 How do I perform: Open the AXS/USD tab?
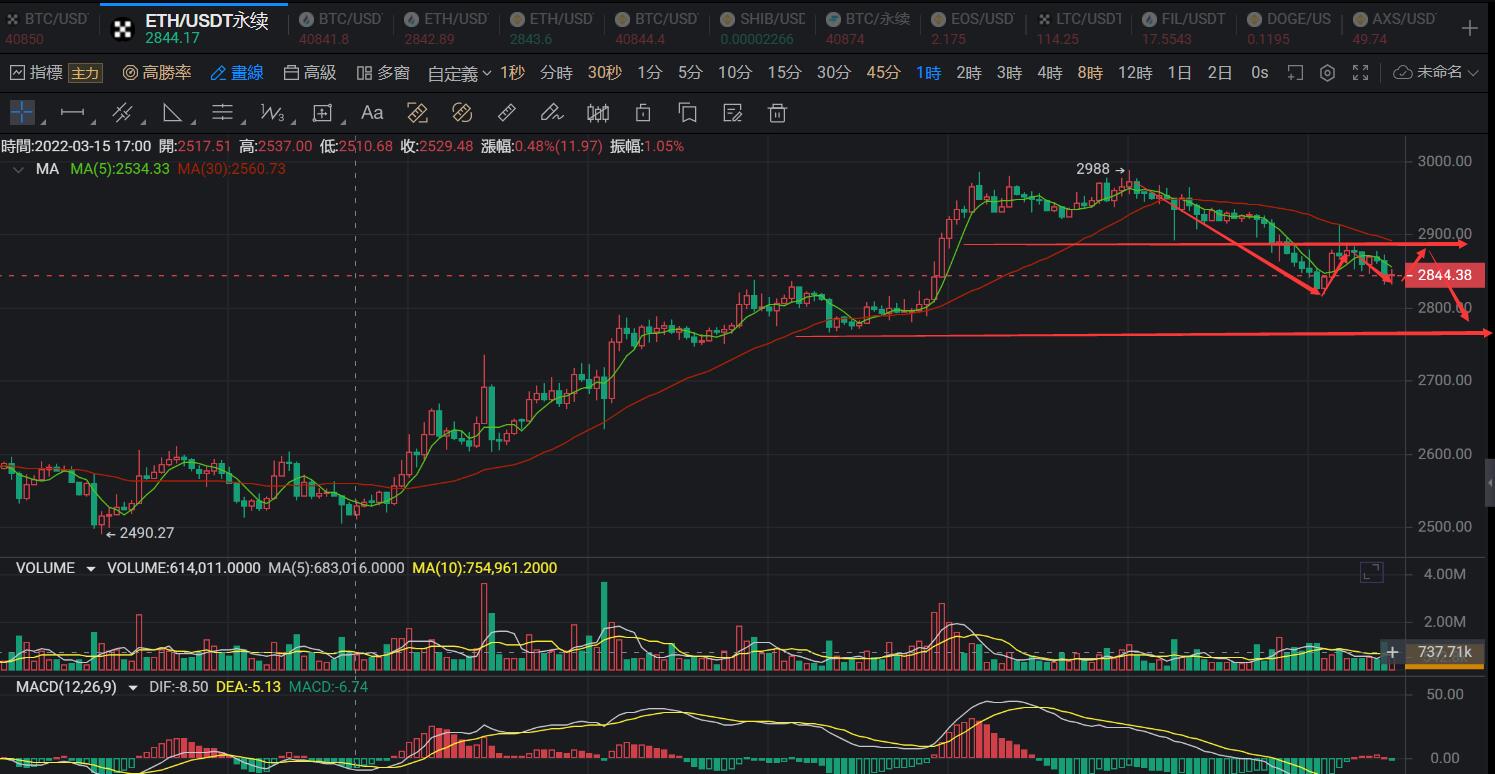coord(1395,28)
